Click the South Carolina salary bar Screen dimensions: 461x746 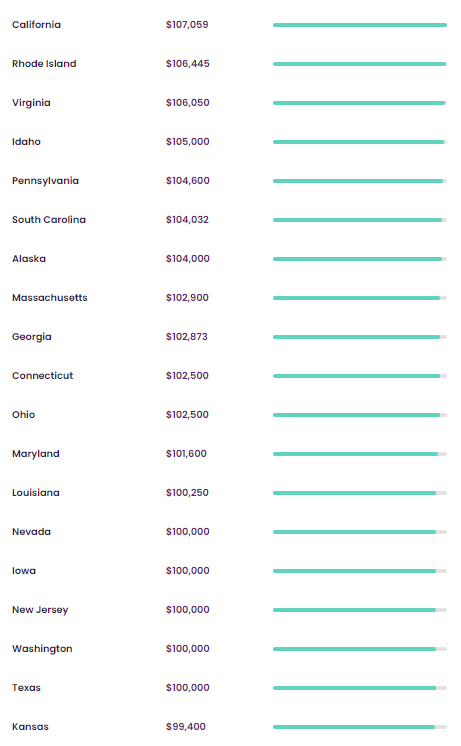(360, 220)
